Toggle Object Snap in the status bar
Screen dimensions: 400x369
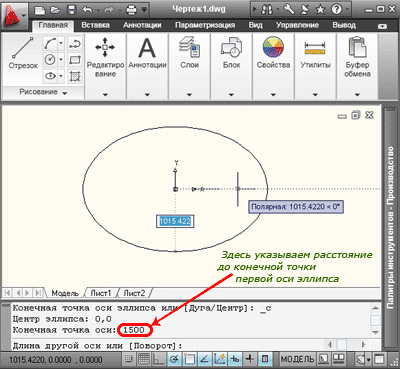189,359
